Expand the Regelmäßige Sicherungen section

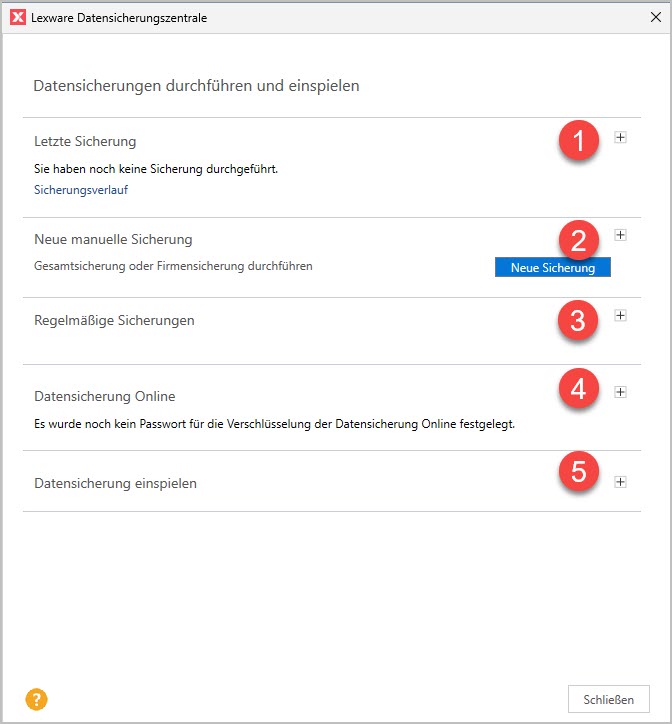[620, 316]
